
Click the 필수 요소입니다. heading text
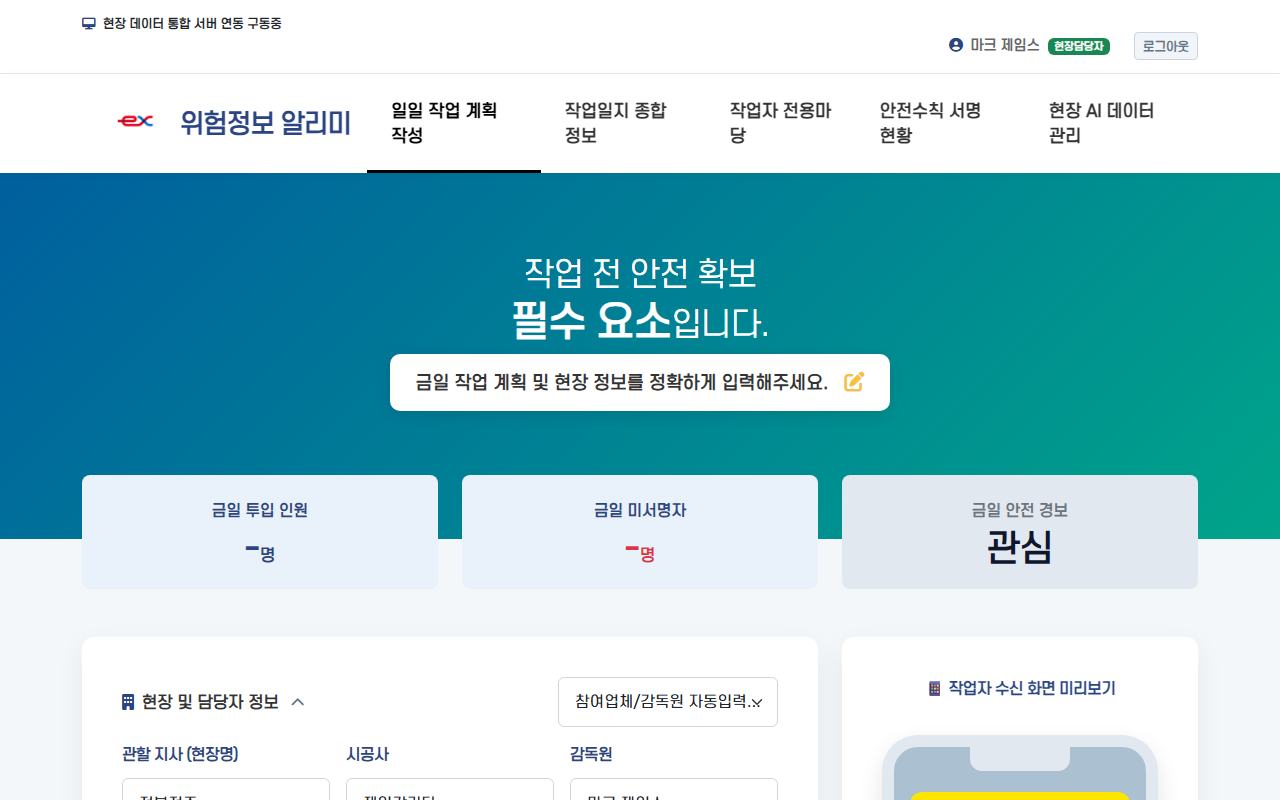[x=640, y=321]
